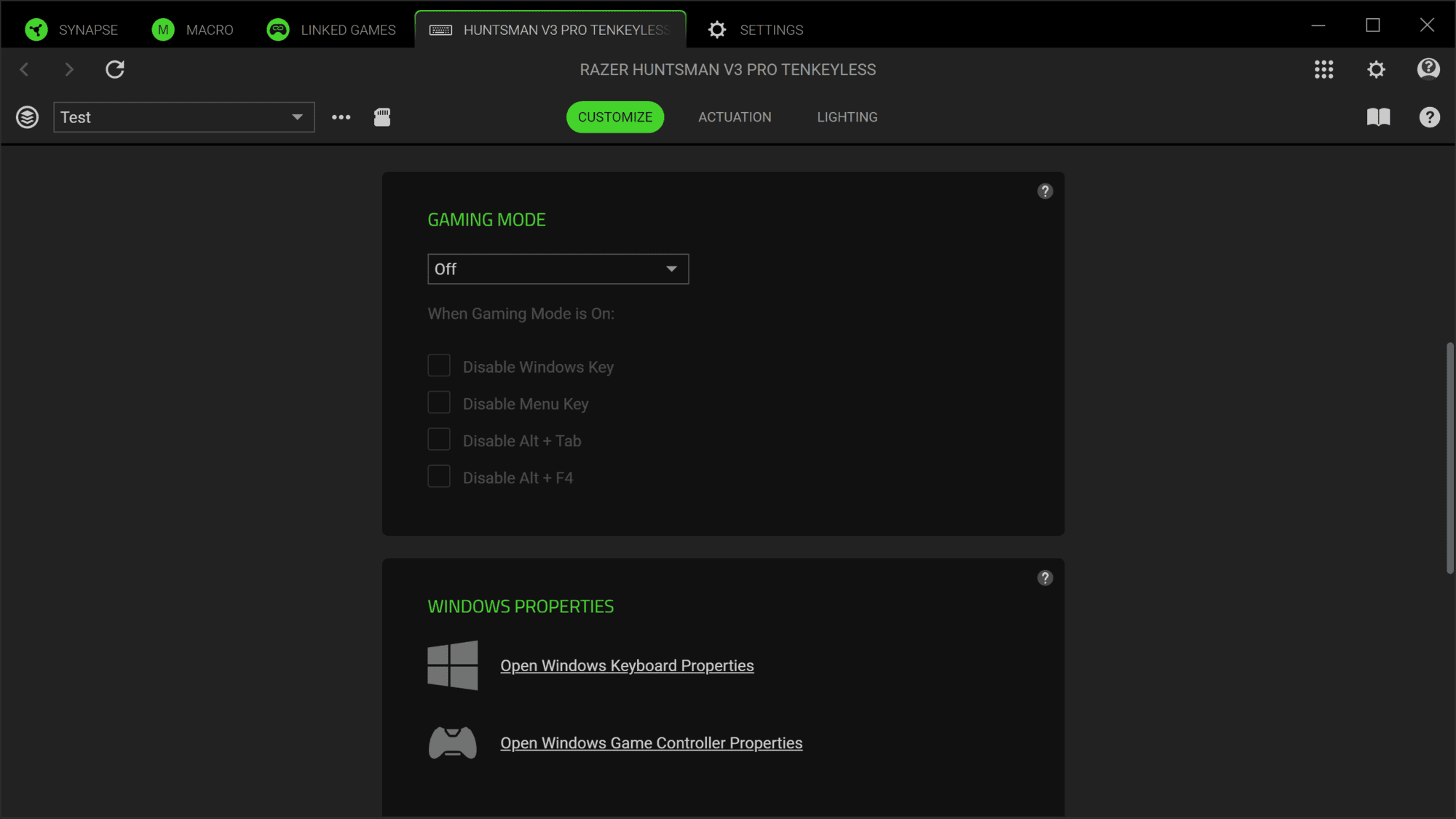Click the vertical scrollbar thumb
Viewport: 1456px width, 819px height.
[x=1449, y=458]
